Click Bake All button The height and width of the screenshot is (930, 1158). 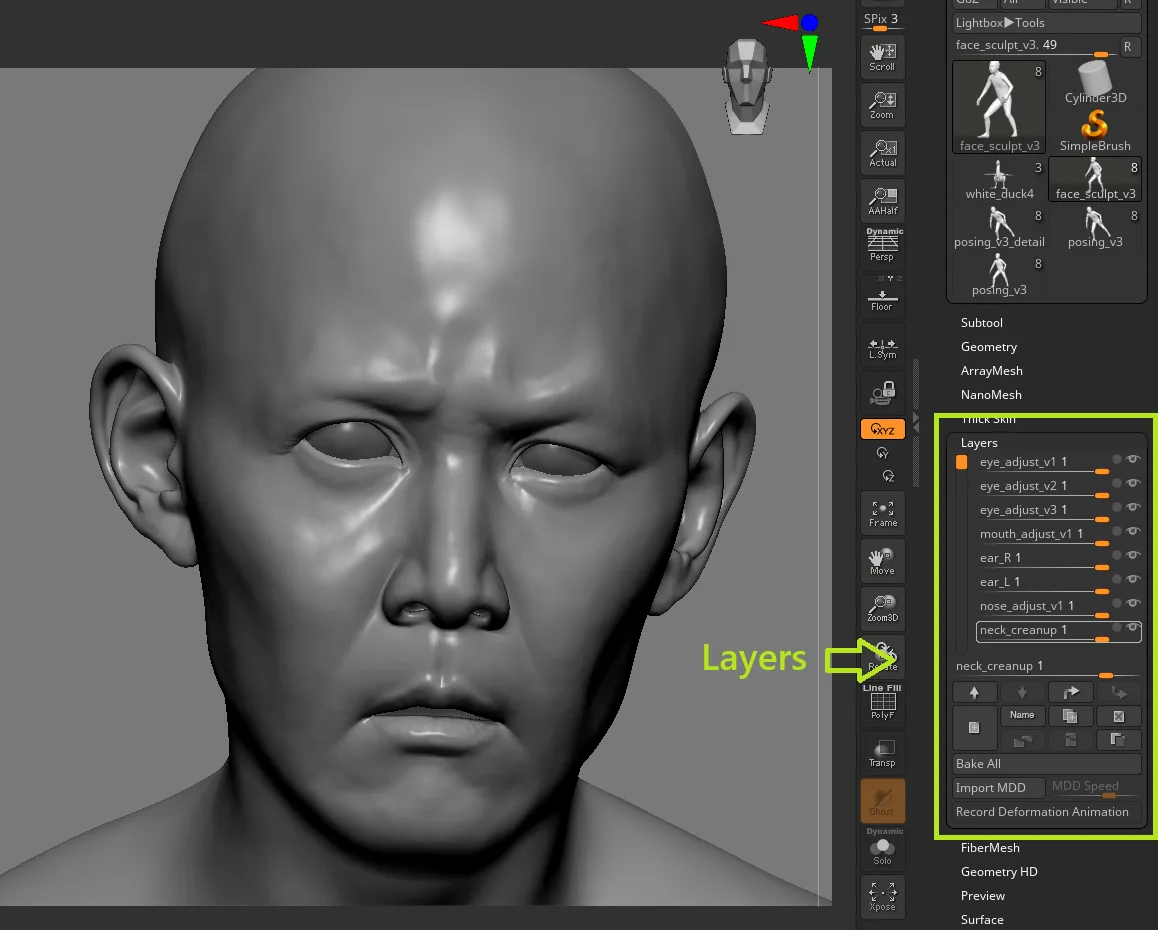(1046, 764)
